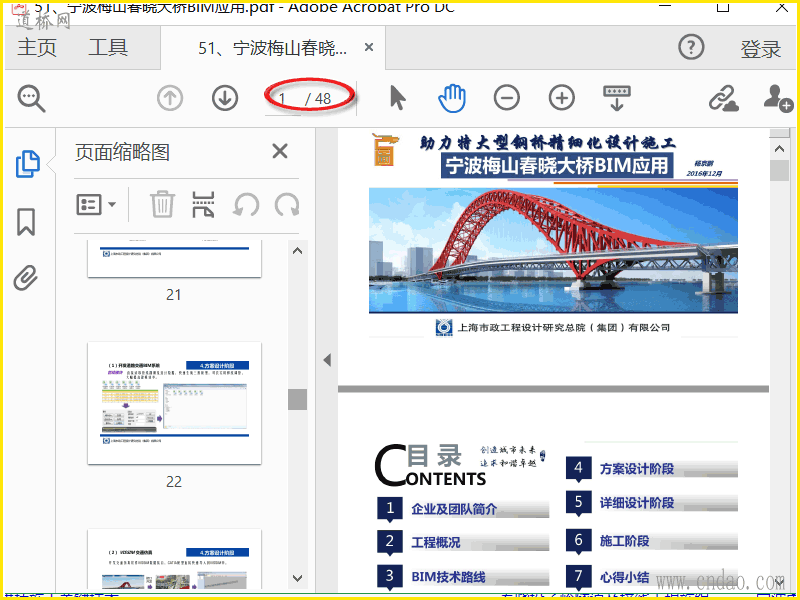Click the 详细设计阶段 contents entry
Viewport: 800px width, 600px height.
click(x=637, y=503)
